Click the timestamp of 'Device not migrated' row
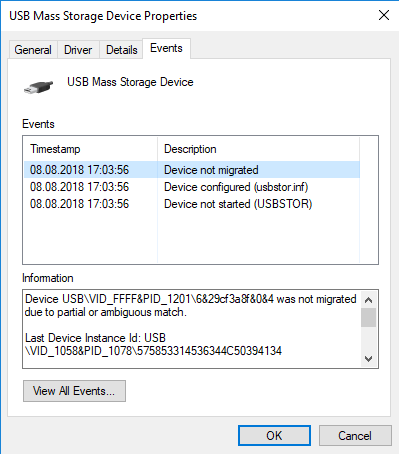 (79, 170)
